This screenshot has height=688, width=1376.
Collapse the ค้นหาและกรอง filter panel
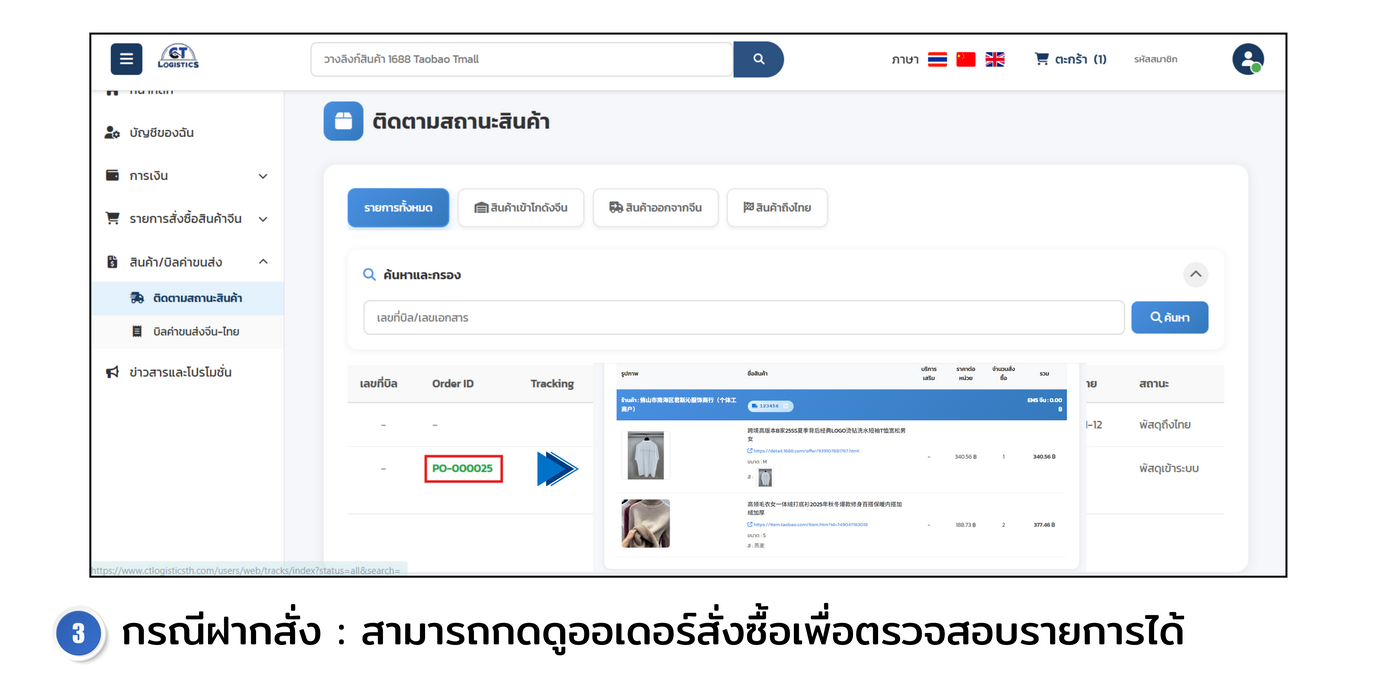pyautogui.click(x=1196, y=274)
